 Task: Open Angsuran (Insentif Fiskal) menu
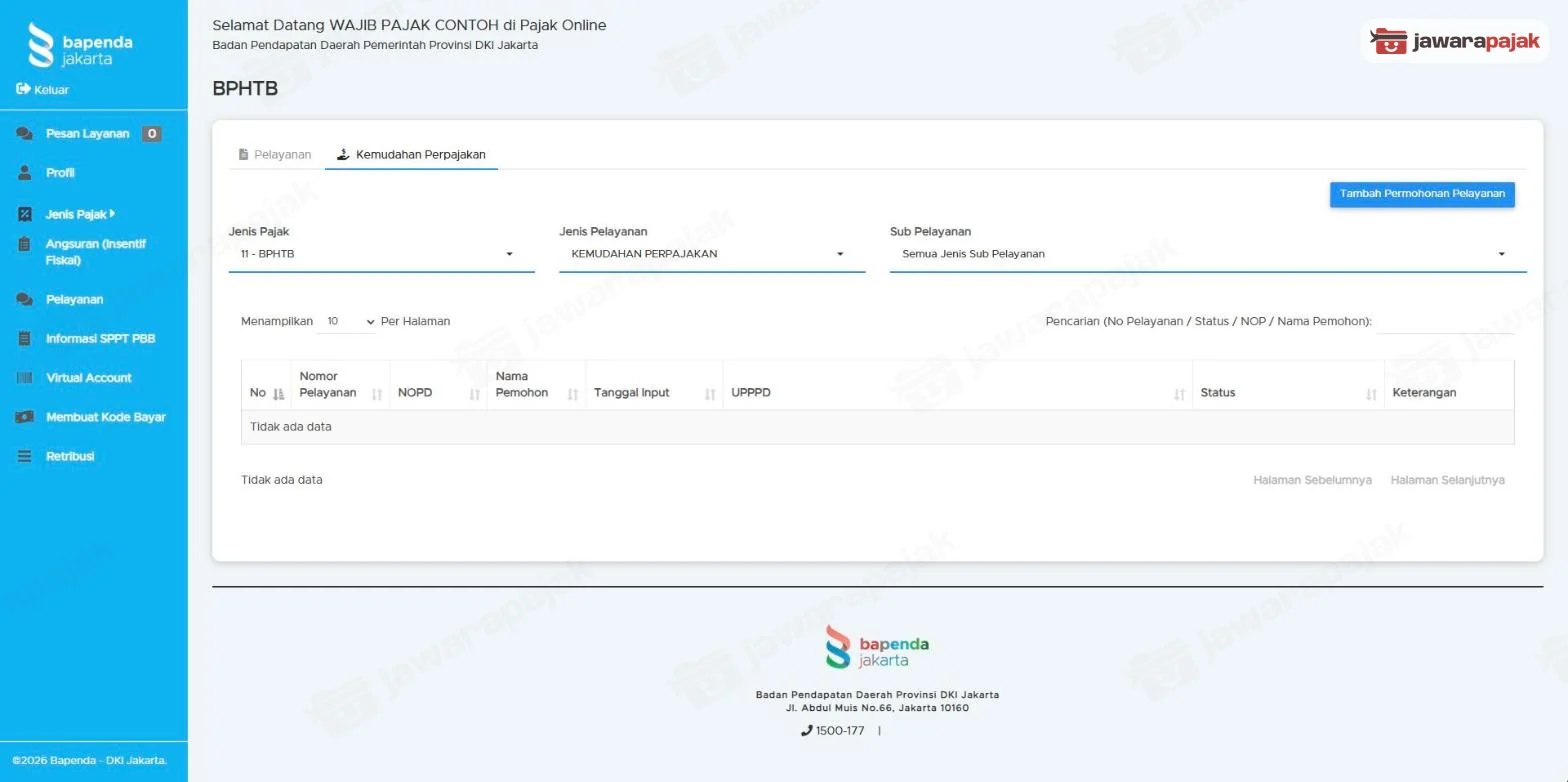click(x=95, y=252)
